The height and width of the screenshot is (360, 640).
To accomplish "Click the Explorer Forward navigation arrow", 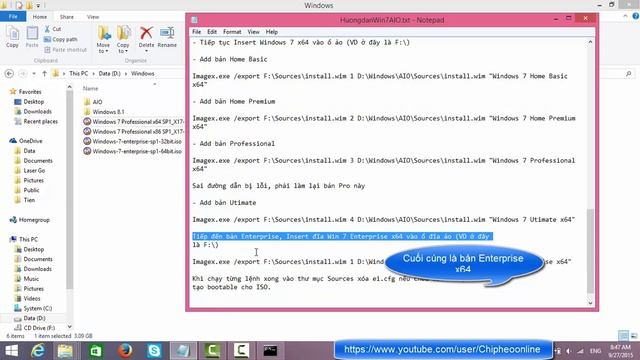I will (x=22, y=73).
